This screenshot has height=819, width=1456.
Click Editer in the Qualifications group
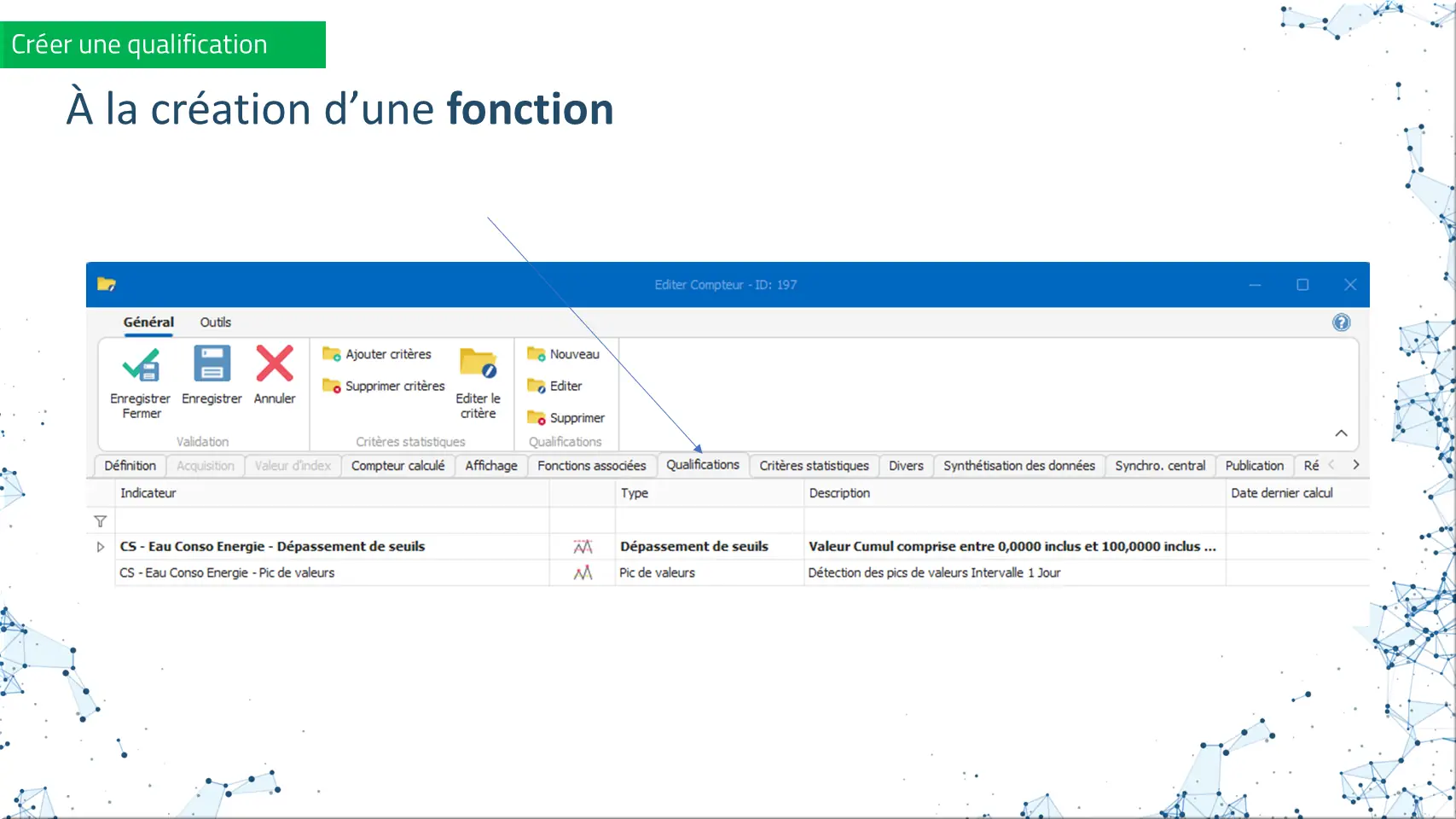[555, 386]
